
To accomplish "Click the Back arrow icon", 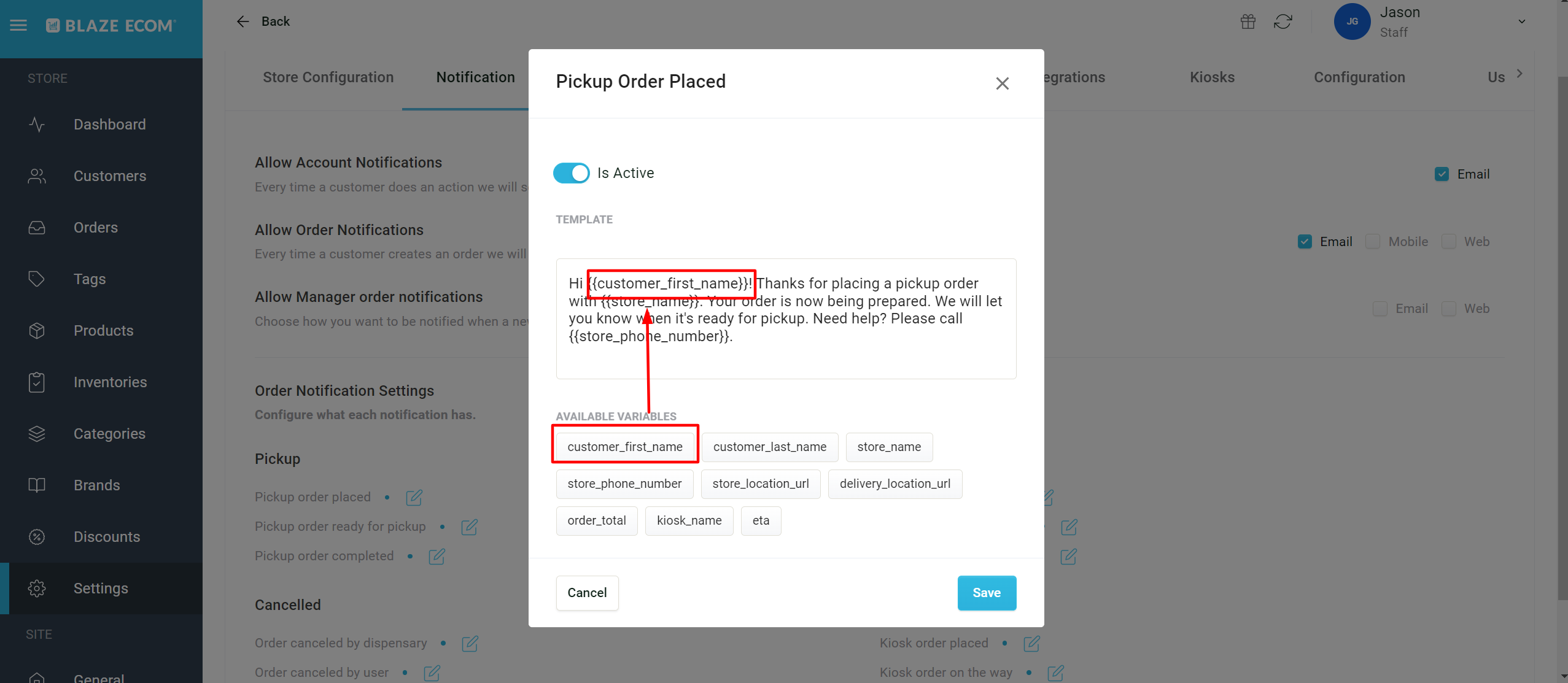I will tap(243, 21).
